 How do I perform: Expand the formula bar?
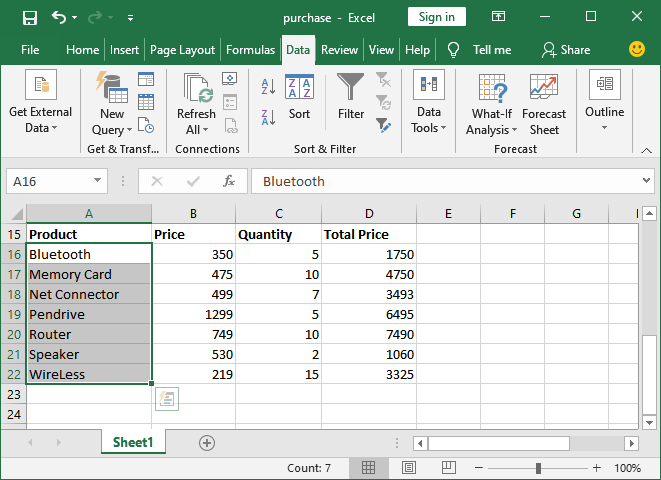click(x=646, y=180)
